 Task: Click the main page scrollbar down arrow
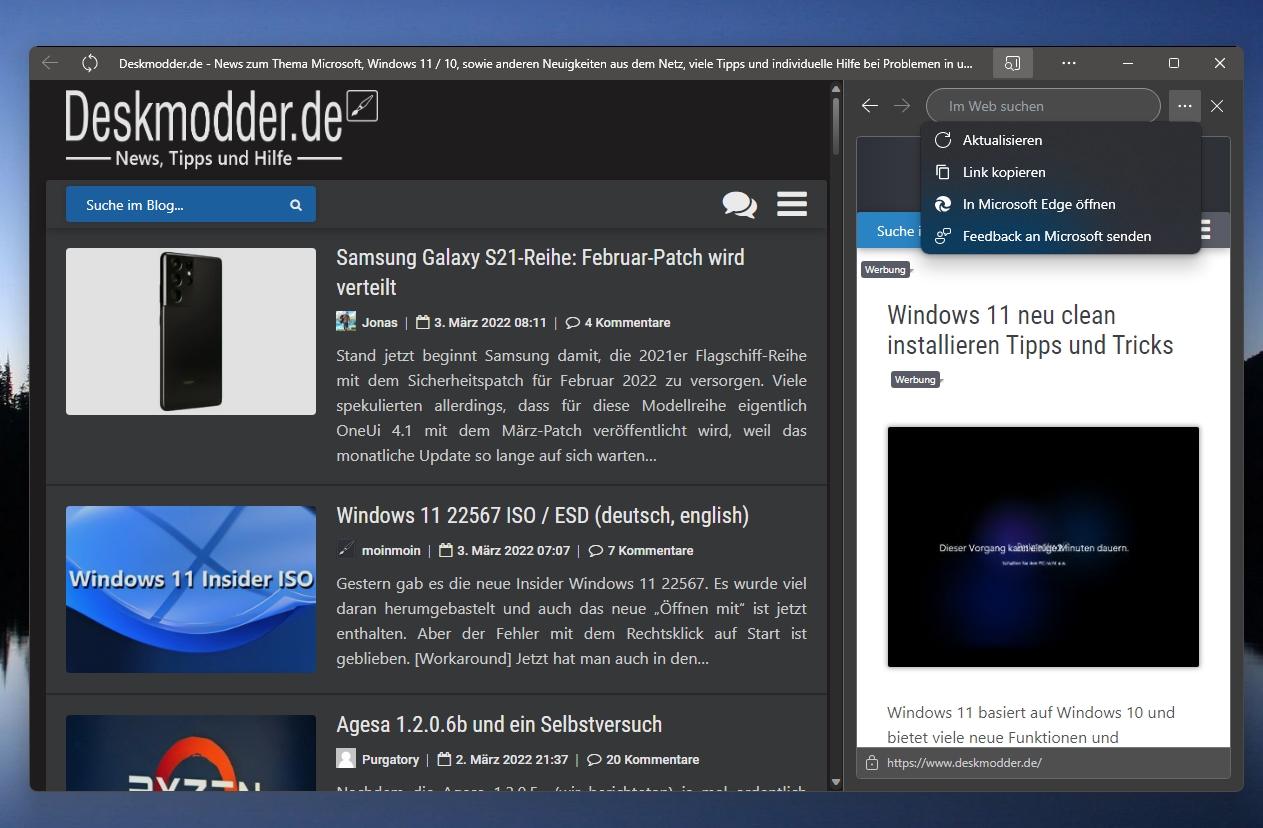pyautogui.click(x=836, y=781)
